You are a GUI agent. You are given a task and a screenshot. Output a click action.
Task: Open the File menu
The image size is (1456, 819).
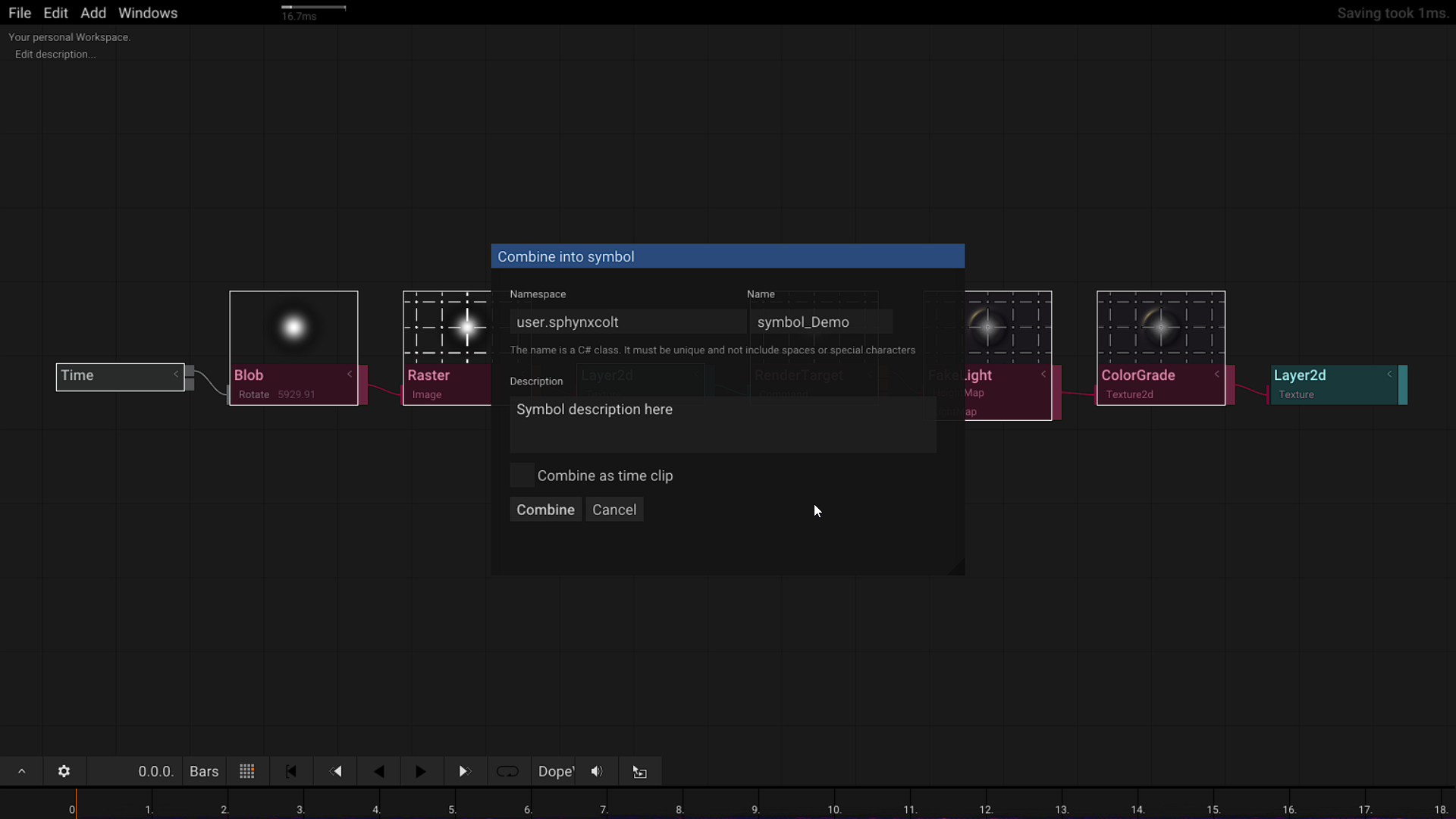[x=20, y=13]
